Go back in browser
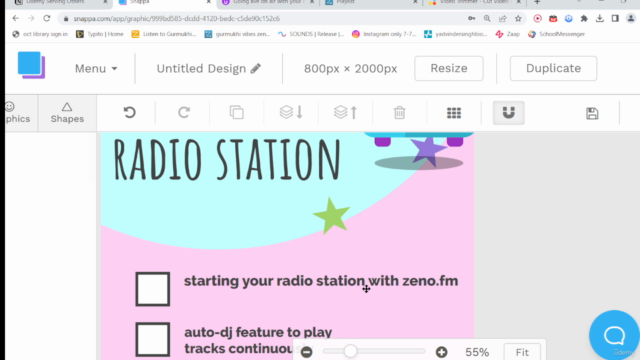 point(16,18)
